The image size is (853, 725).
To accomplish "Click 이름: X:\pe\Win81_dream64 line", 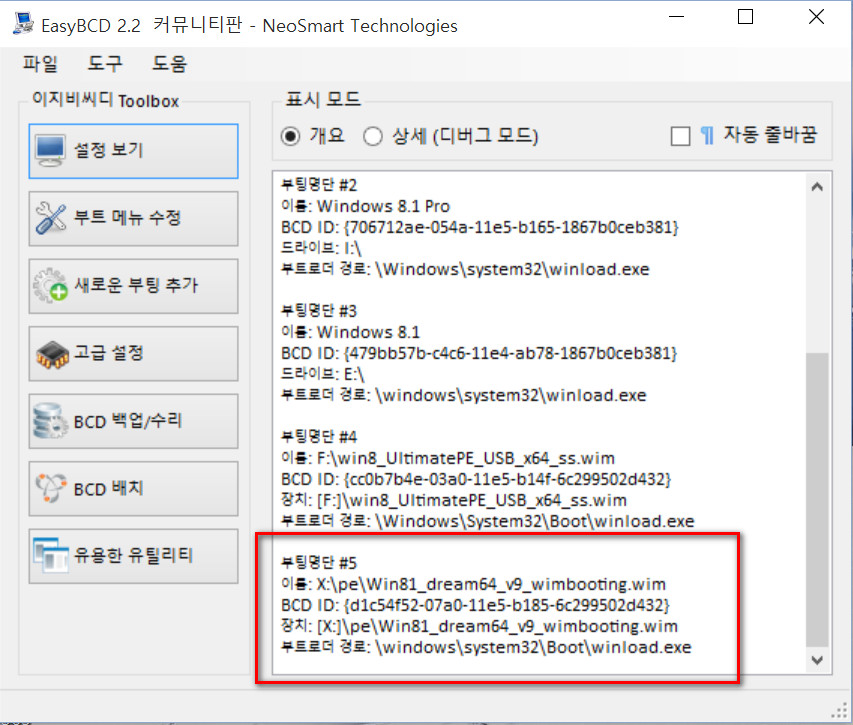I will [x=473, y=584].
